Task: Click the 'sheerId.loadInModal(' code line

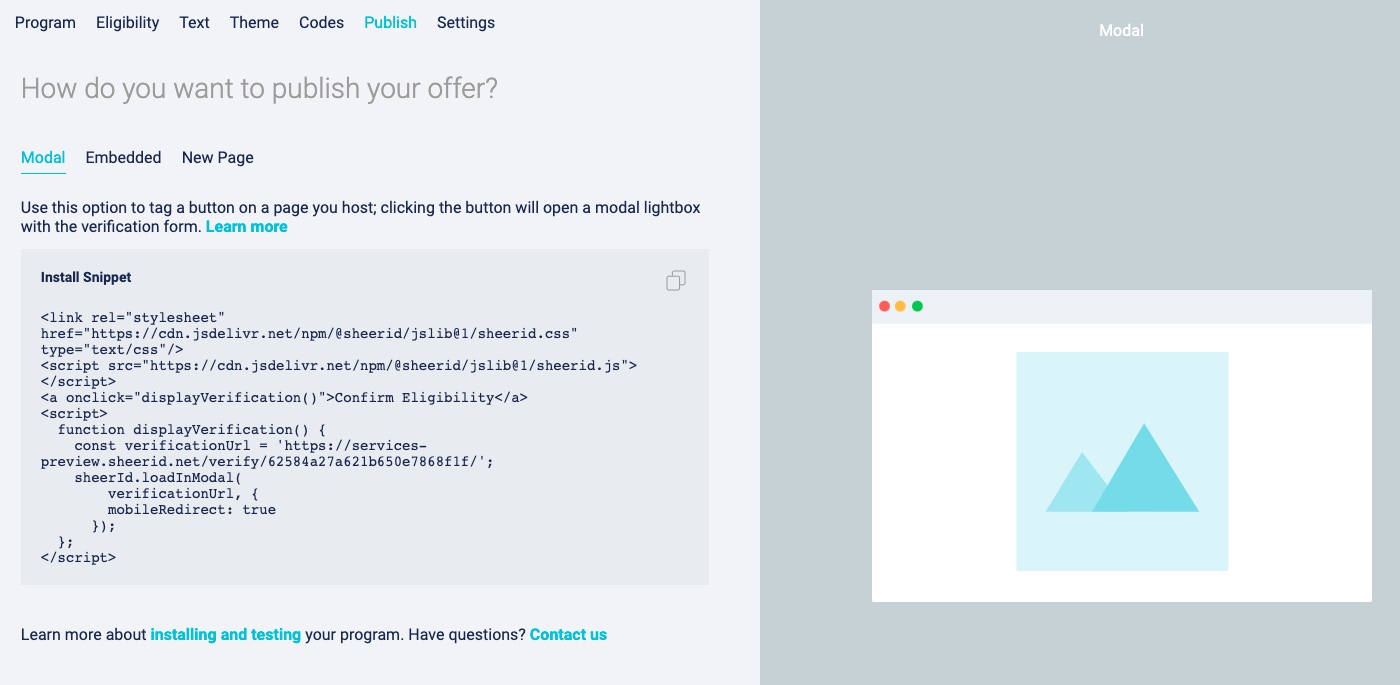Action: (x=158, y=477)
